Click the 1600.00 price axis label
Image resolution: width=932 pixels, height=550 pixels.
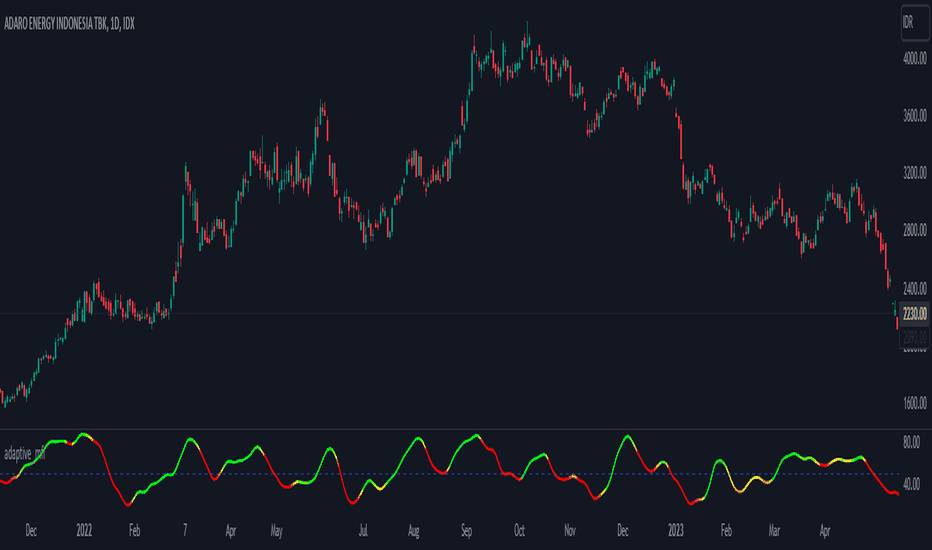pyautogui.click(x=914, y=403)
